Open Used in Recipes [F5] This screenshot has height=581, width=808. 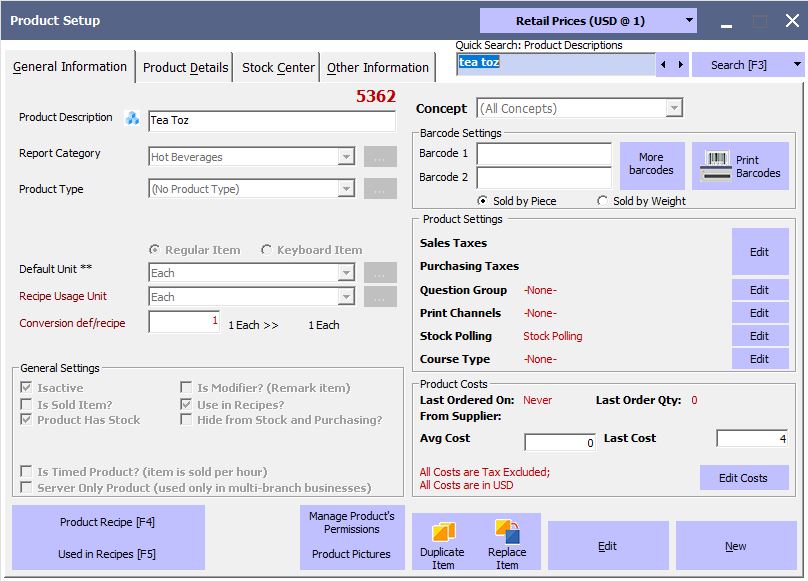click(x=108, y=554)
